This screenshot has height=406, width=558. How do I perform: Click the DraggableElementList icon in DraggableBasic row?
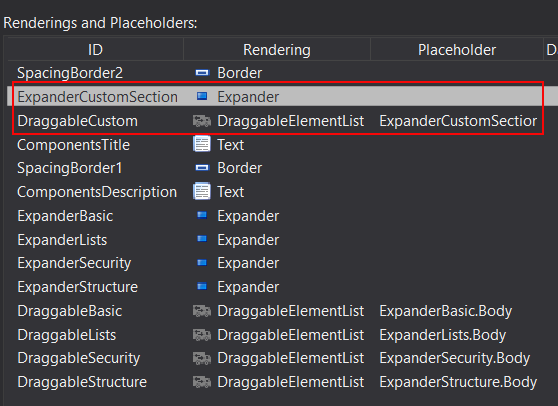[x=202, y=311]
